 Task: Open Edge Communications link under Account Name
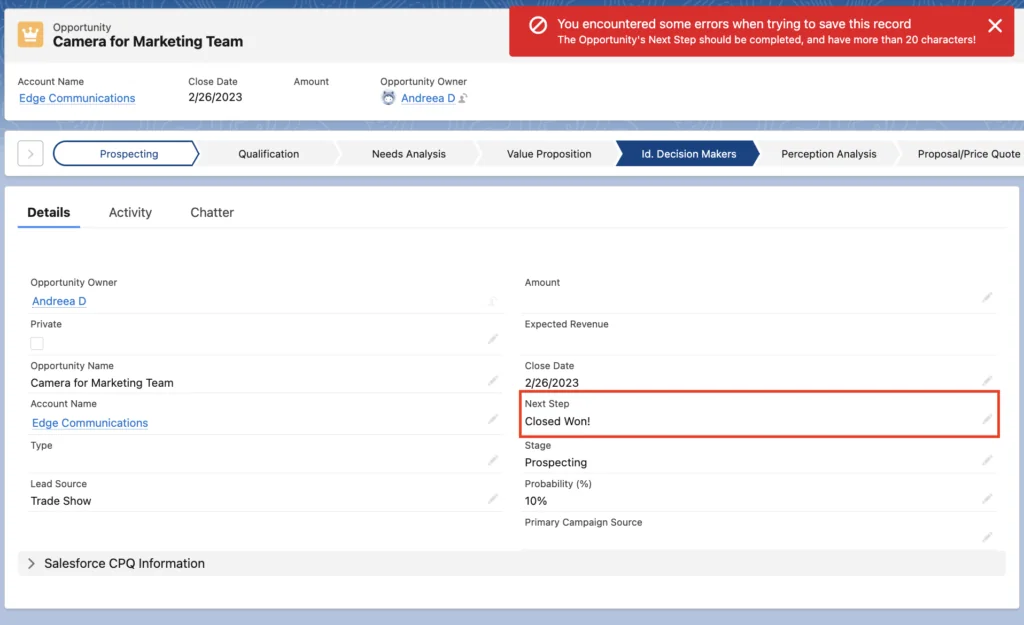pos(90,423)
